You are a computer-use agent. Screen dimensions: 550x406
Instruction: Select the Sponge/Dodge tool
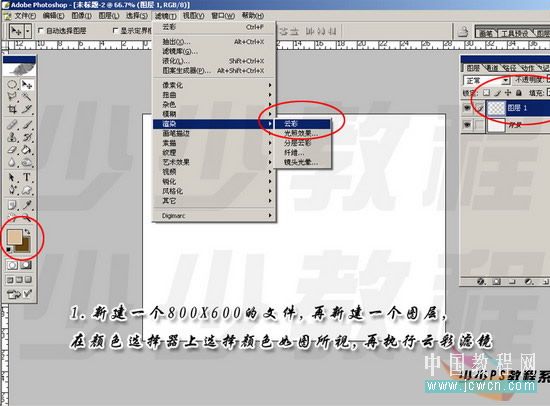coord(27,162)
